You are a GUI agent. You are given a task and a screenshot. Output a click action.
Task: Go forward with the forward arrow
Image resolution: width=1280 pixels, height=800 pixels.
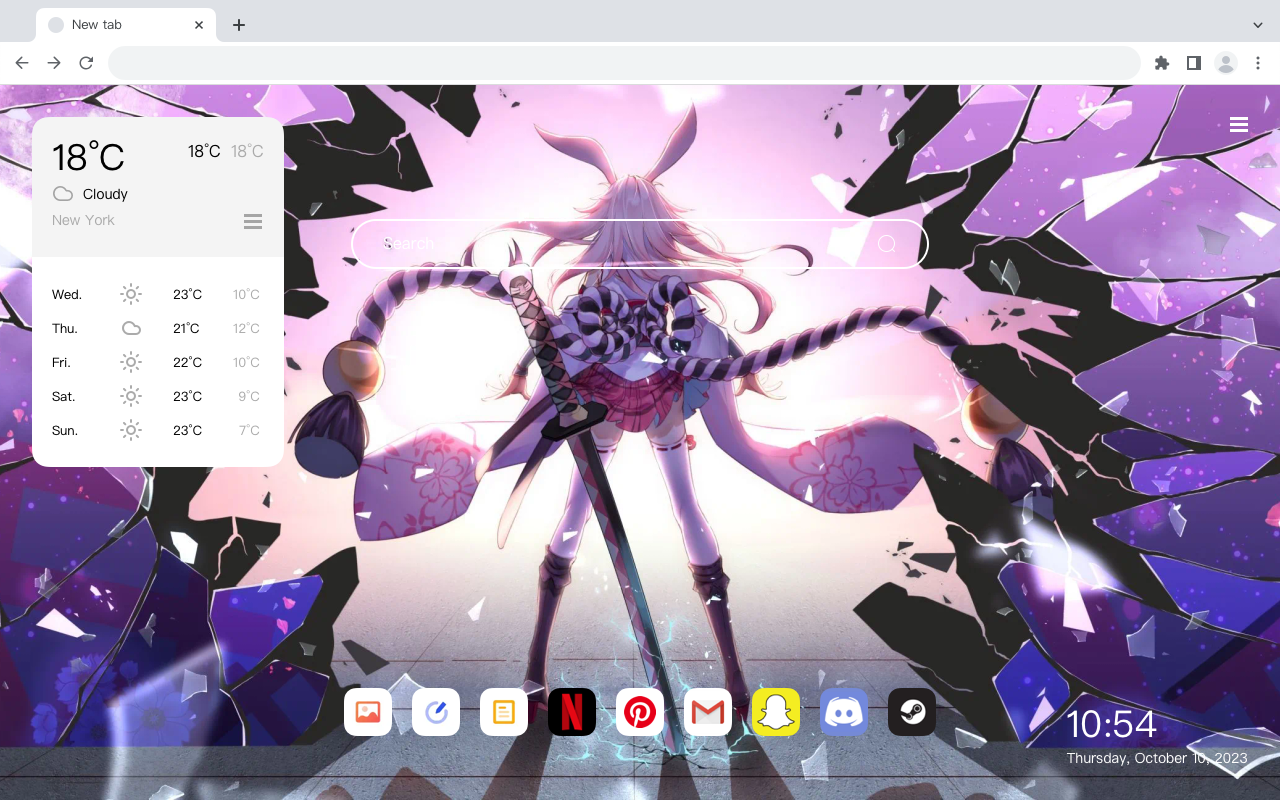54,63
